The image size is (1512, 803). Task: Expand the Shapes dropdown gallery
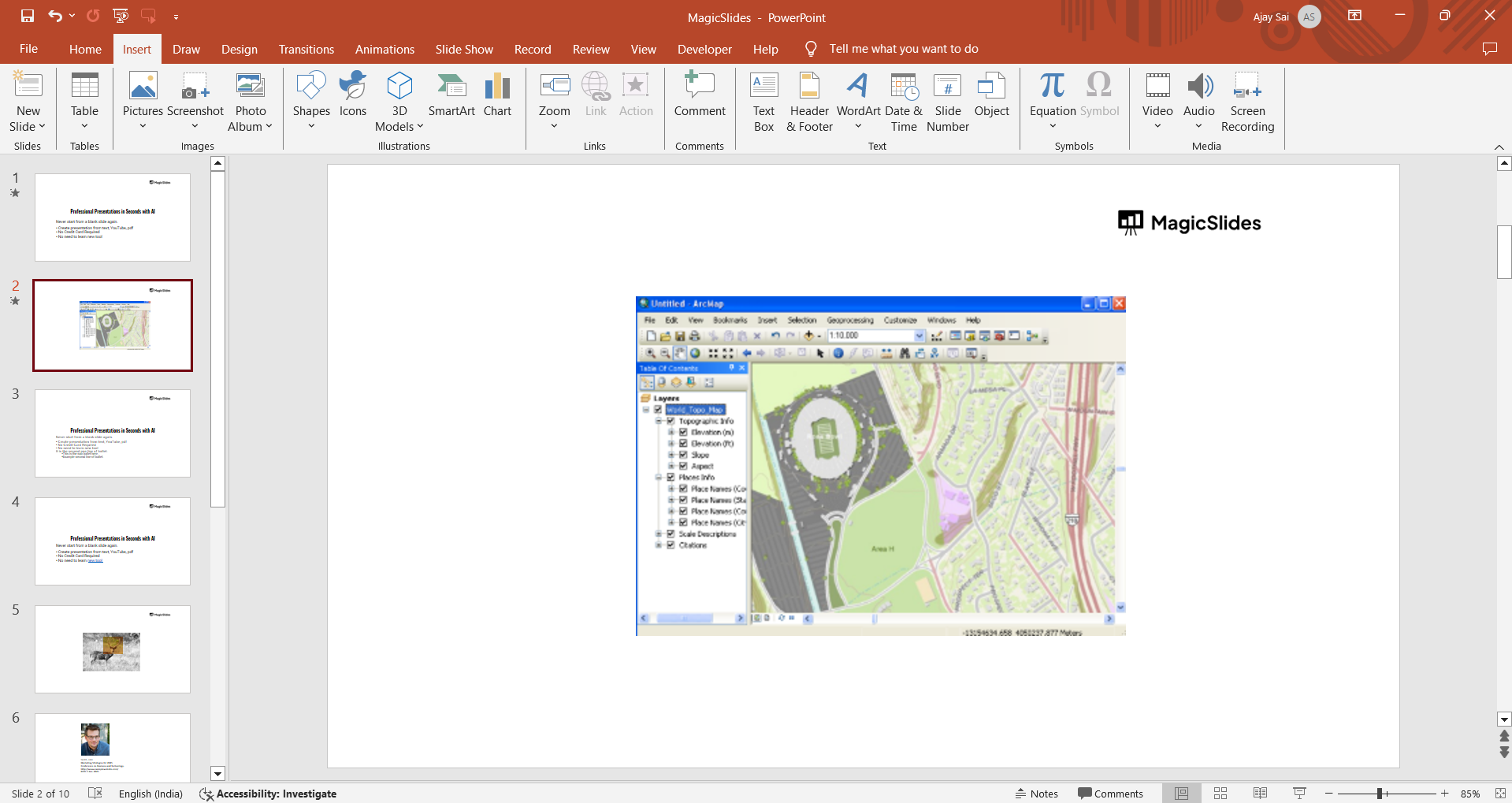(311, 126)
